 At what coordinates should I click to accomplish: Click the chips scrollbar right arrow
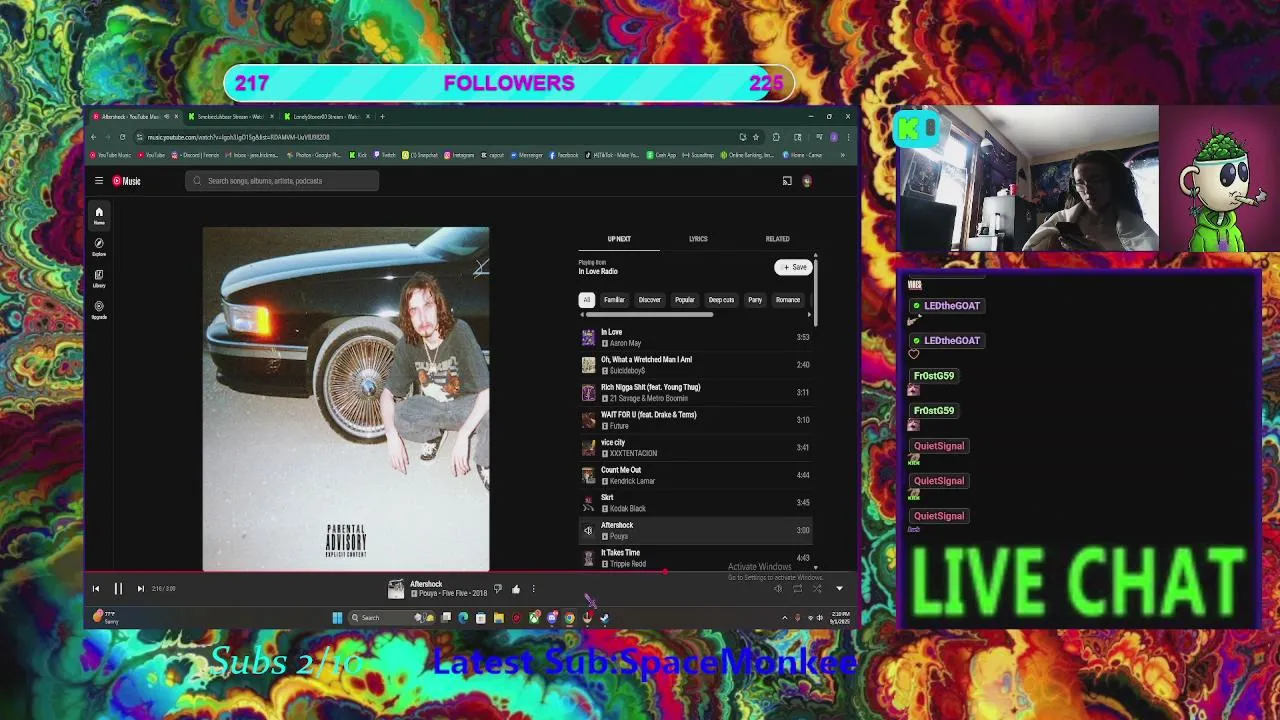click(x=809, y=315)
